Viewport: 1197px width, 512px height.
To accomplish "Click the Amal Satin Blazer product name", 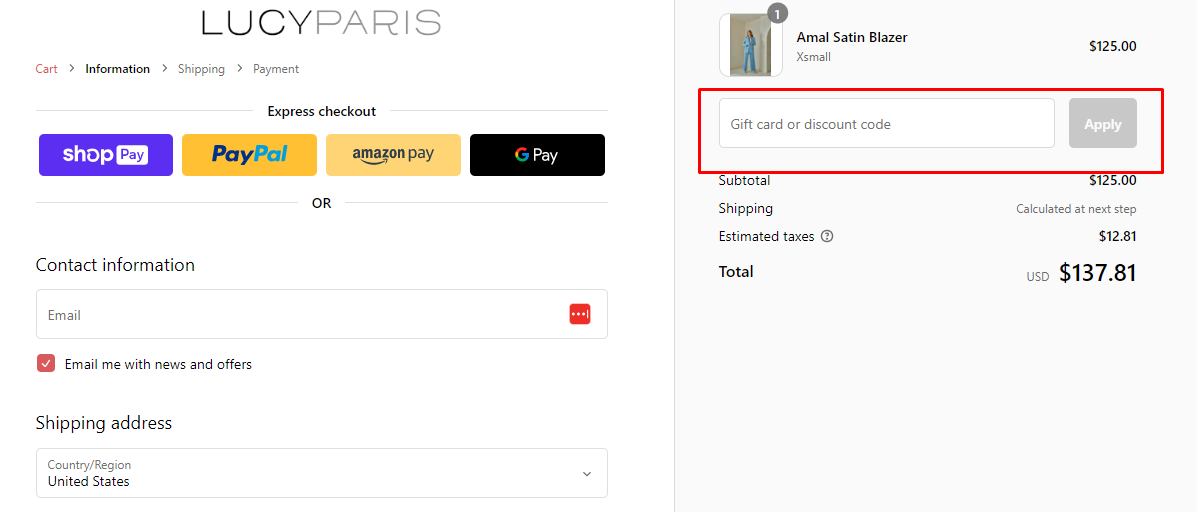I will [852, 37].
